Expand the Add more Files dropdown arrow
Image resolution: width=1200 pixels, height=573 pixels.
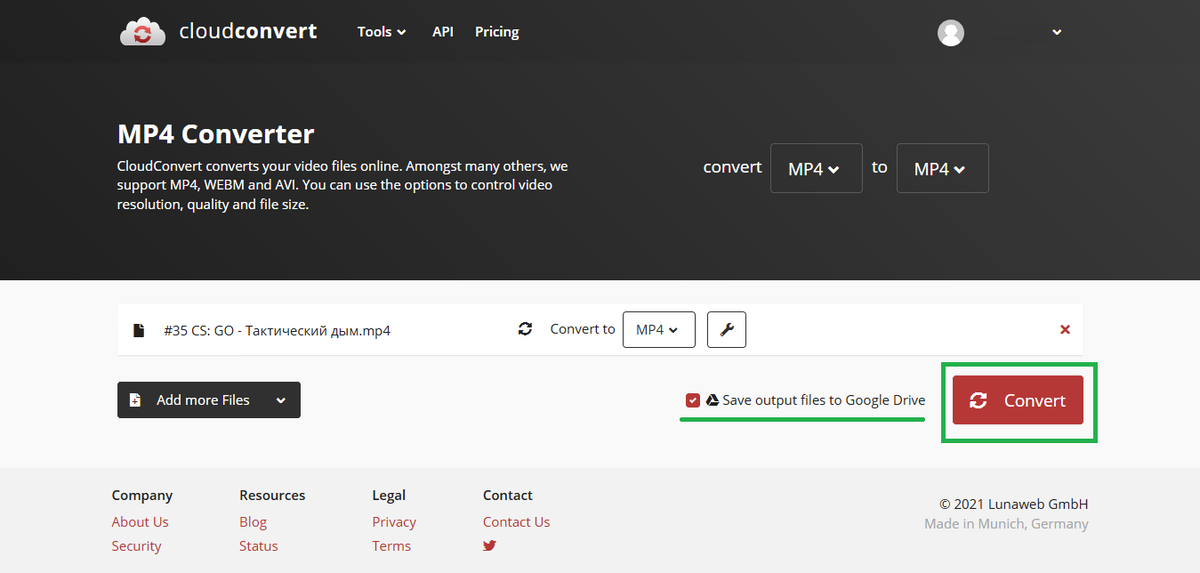coord(281,400)
